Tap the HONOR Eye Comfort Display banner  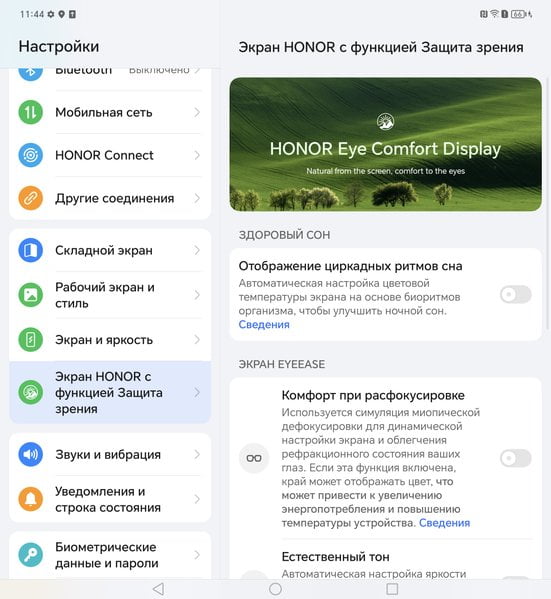pos(386,144)
